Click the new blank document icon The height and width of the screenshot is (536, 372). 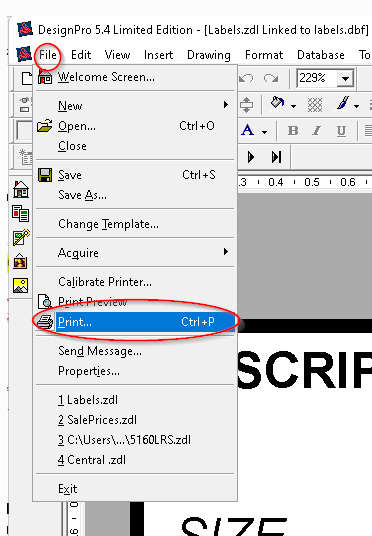coord(27,78)
